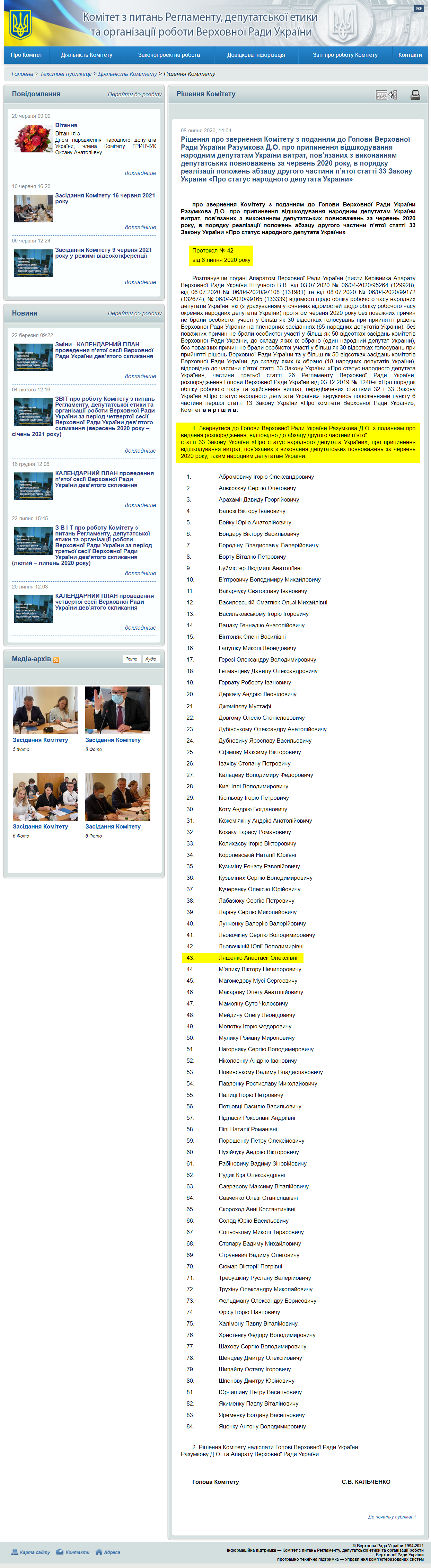Screen dimensions: 431x1568
Task: Click list entry Яценку Антону Володимировичу
Action: click(262, 1427)
